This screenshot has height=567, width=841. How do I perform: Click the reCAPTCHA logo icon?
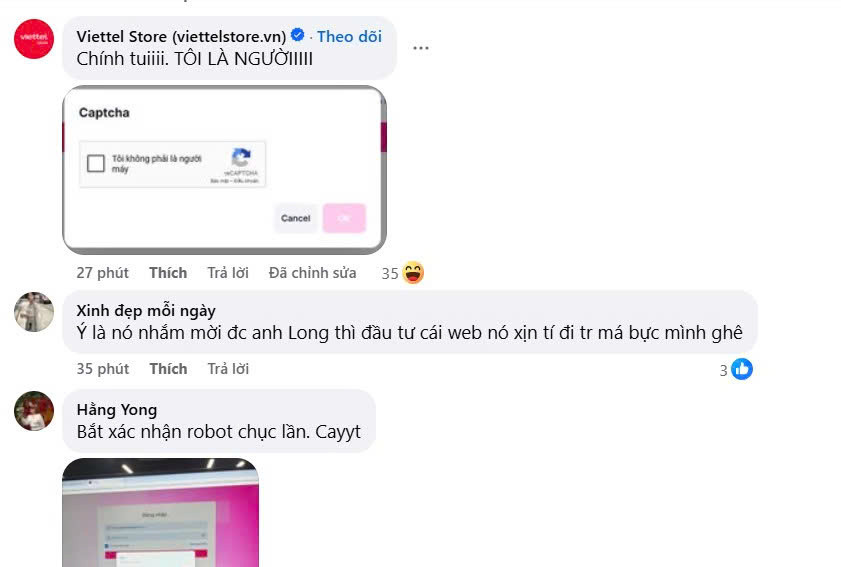(x=241, y=158)
